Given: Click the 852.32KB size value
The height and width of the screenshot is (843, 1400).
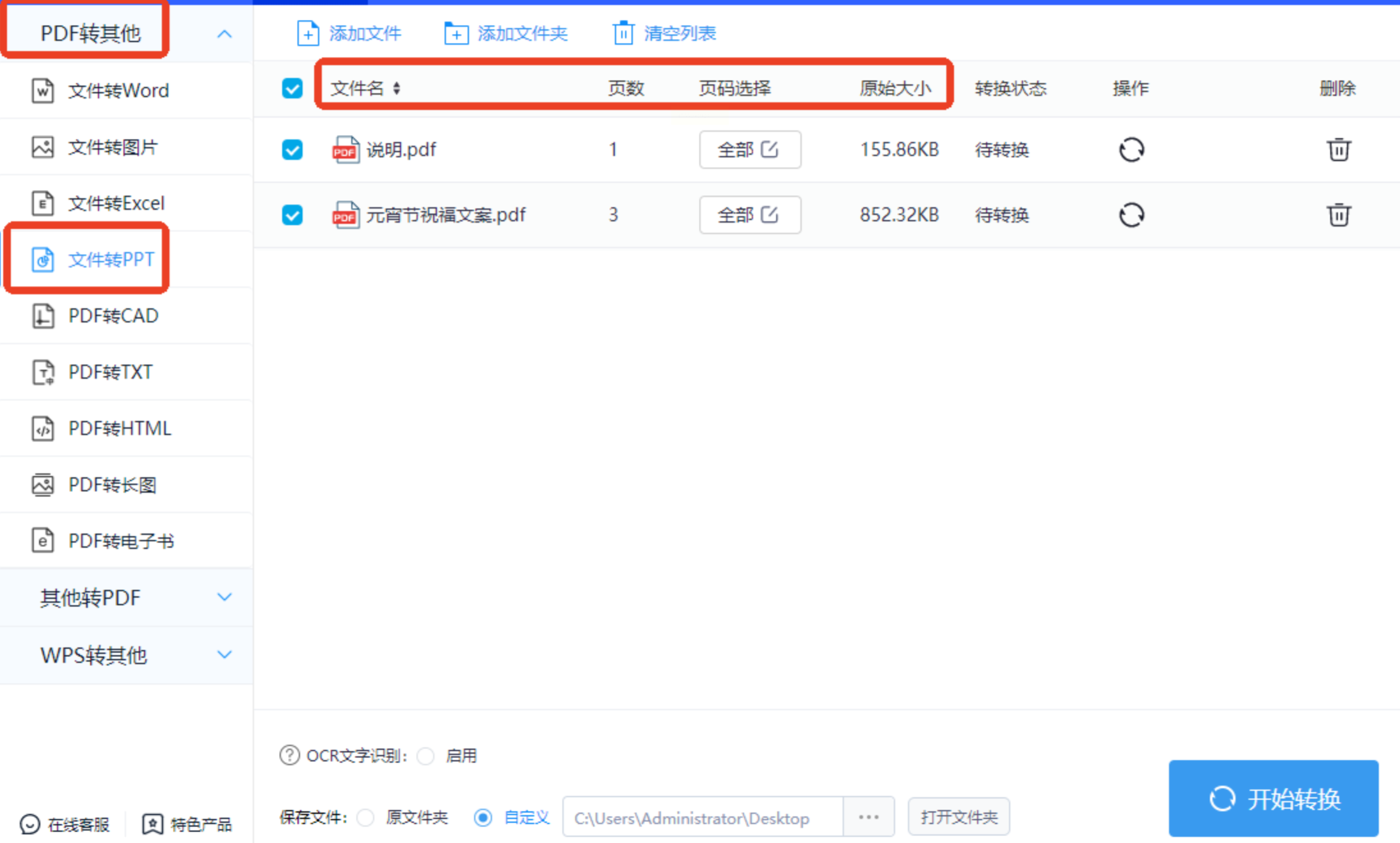Looking at the screenshot, I should (x=899, y=215).
